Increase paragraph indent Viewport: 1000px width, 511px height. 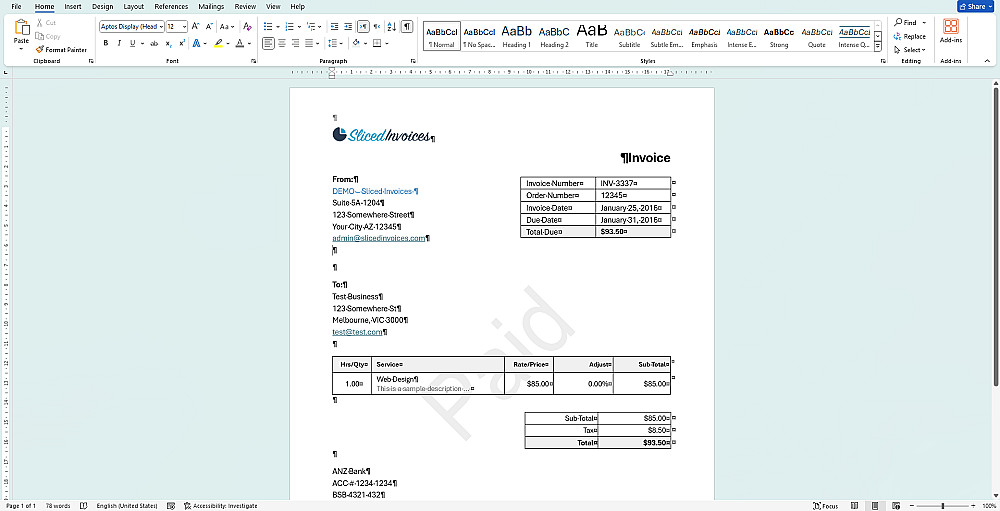click(x=348, y=26)
